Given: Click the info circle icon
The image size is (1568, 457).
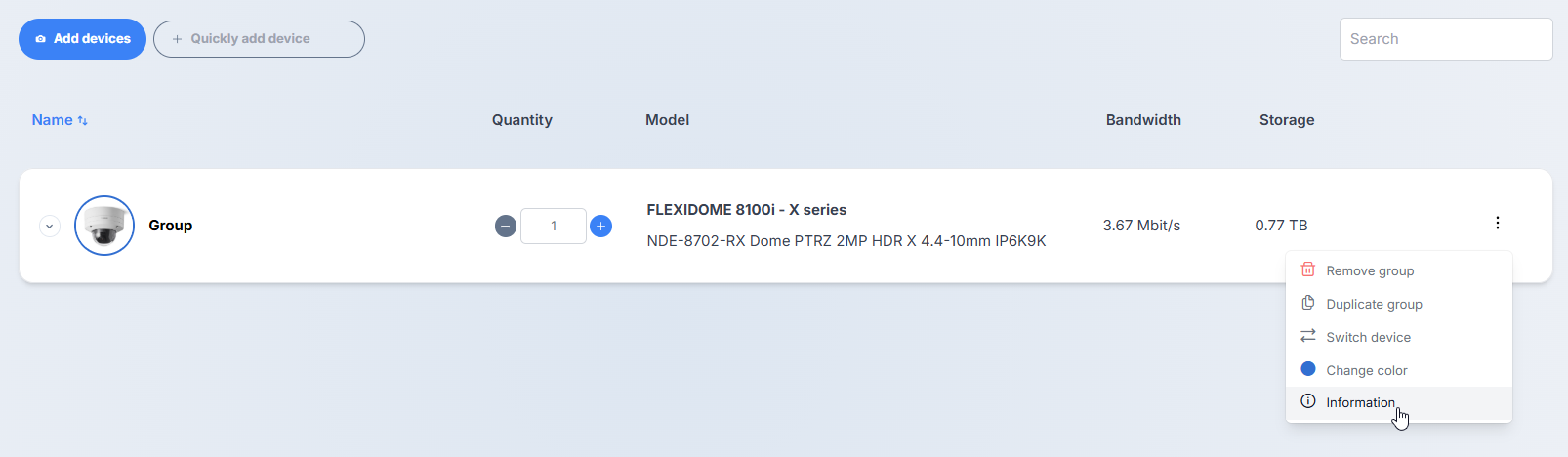Looking at the screenshot, I should (1308, 401).
